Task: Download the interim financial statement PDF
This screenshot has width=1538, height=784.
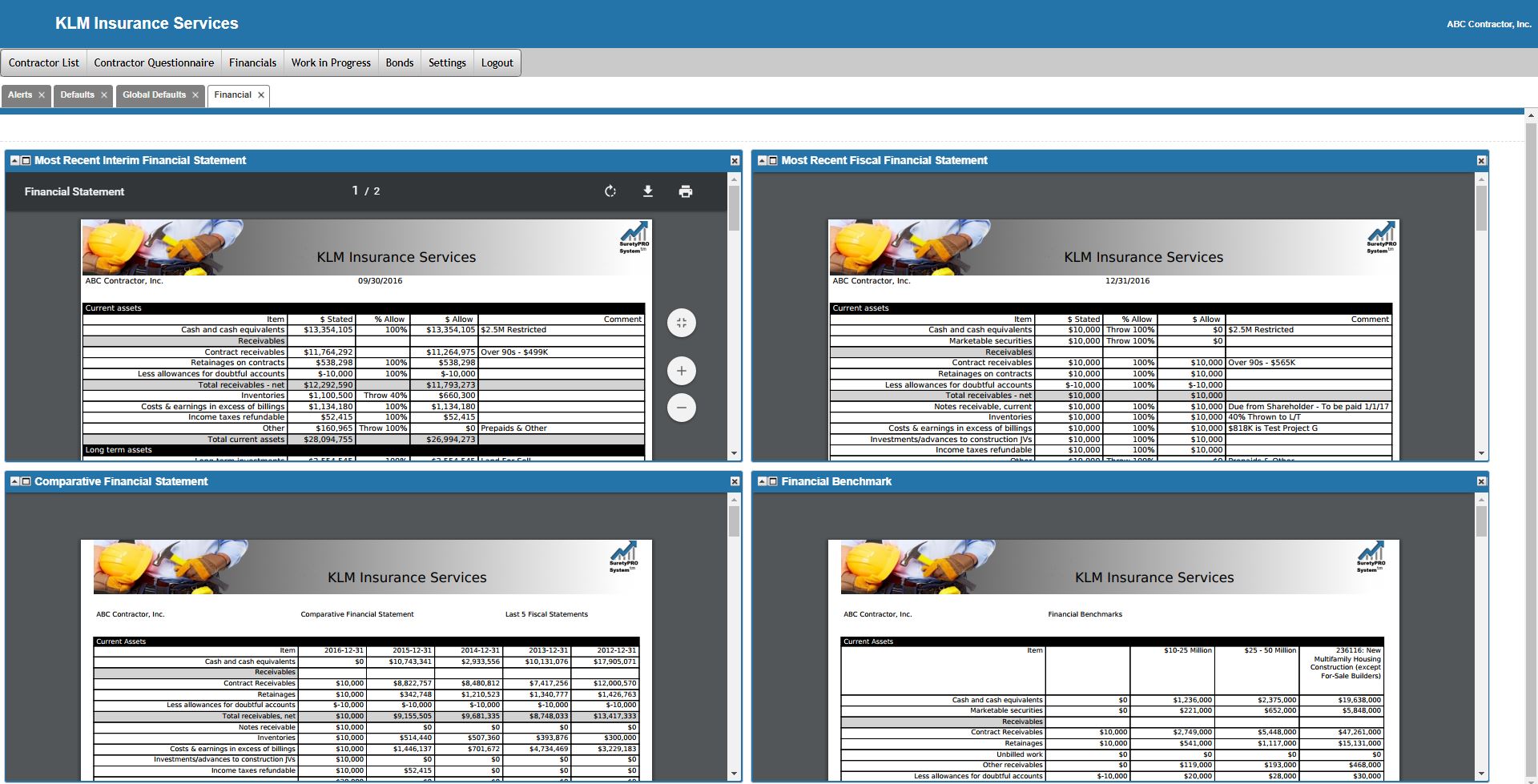Action: point(648,191)
